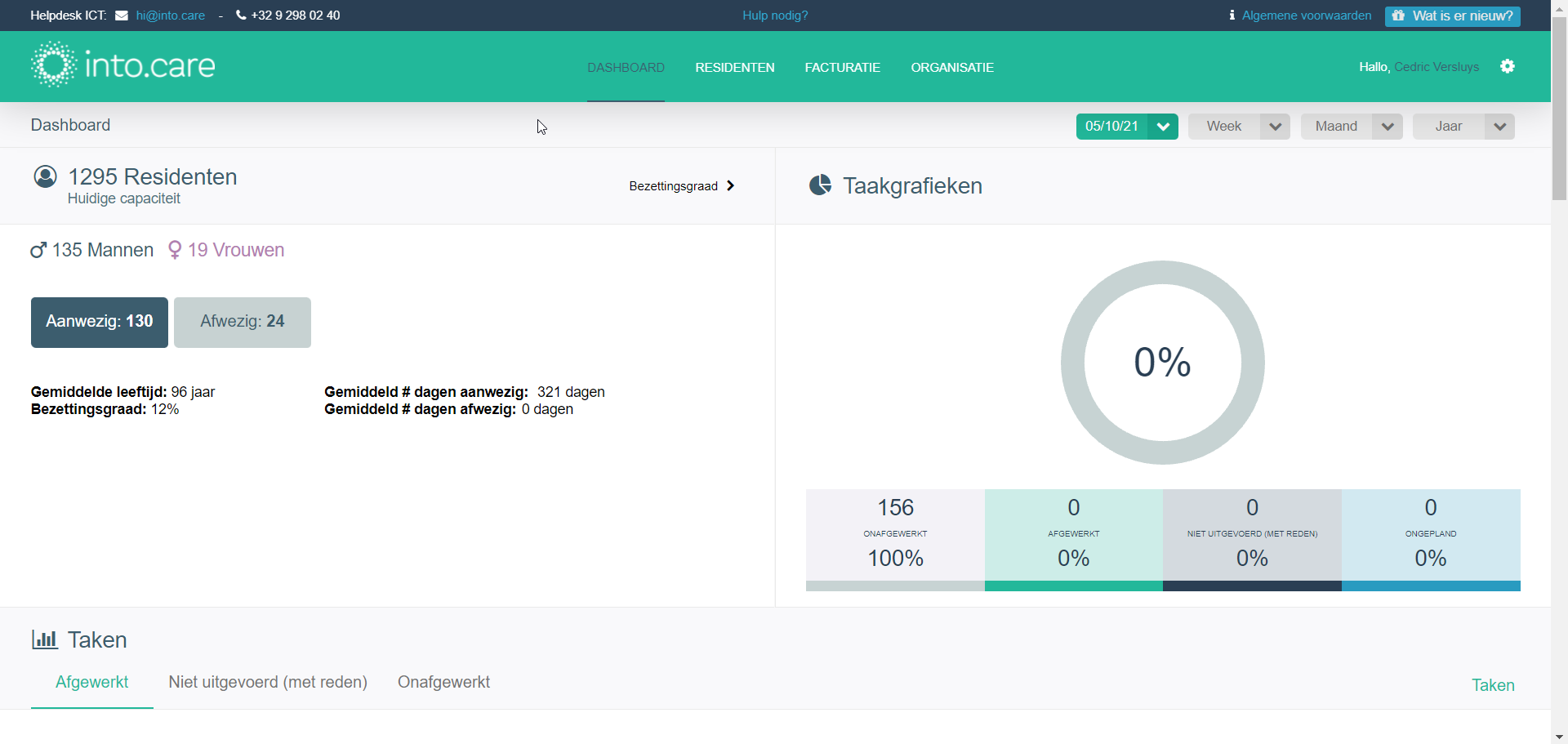Switch to the Onafgewerkt tab
Screen dimensions: 1568x744
pos(443,682)
